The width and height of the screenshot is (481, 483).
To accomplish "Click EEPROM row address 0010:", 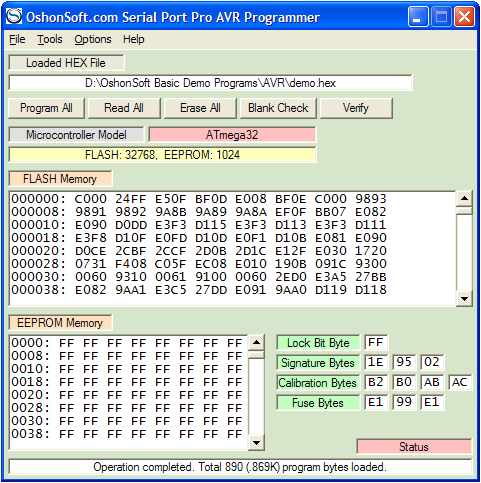I will coord(31,369).
